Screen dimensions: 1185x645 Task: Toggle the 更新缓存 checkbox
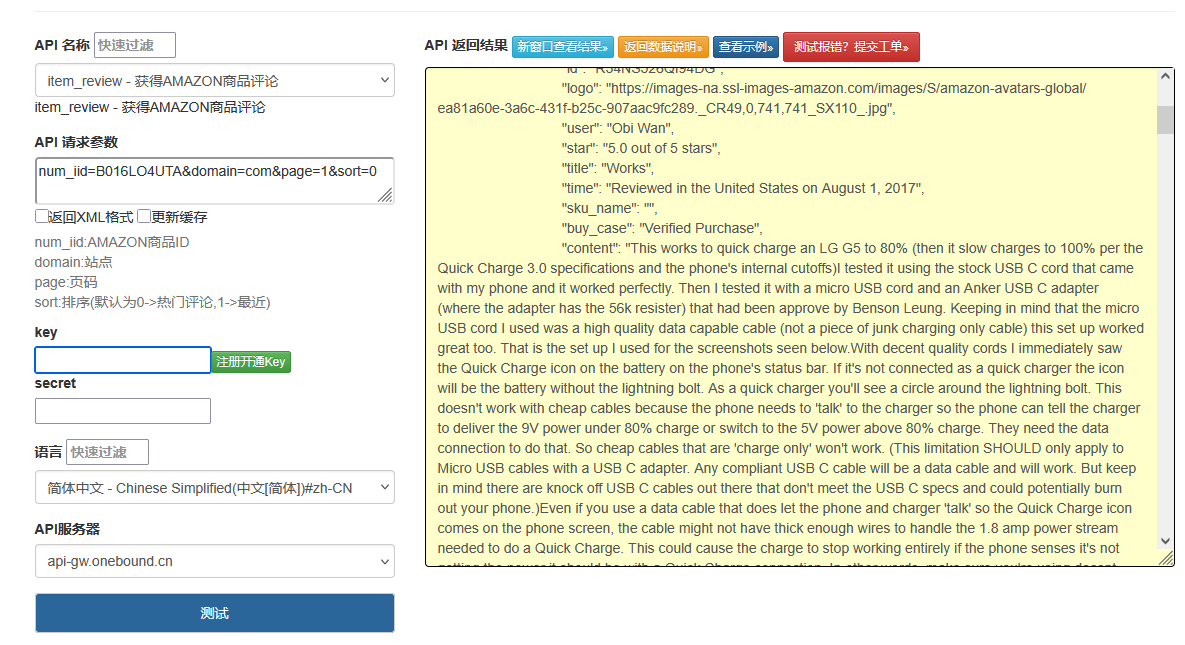[144, 216]
